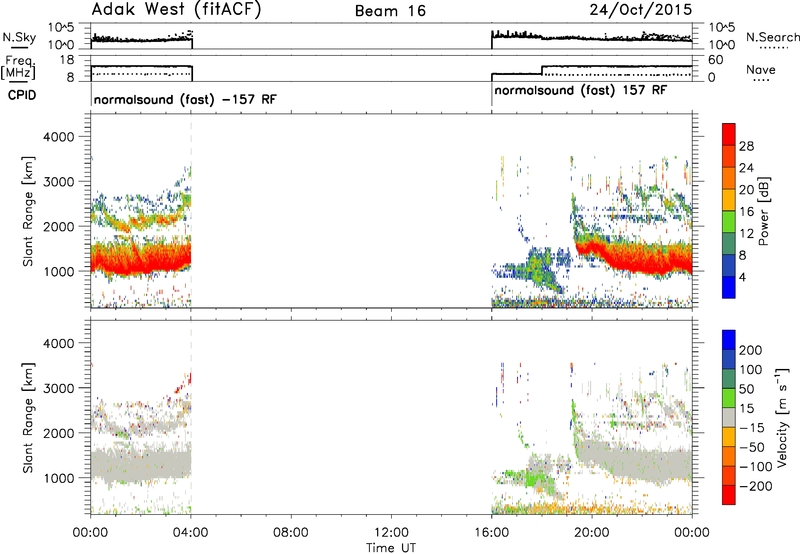Click the '20:00' time axis tick label
This screenshot has height=554, width=800.
point(592,533)
